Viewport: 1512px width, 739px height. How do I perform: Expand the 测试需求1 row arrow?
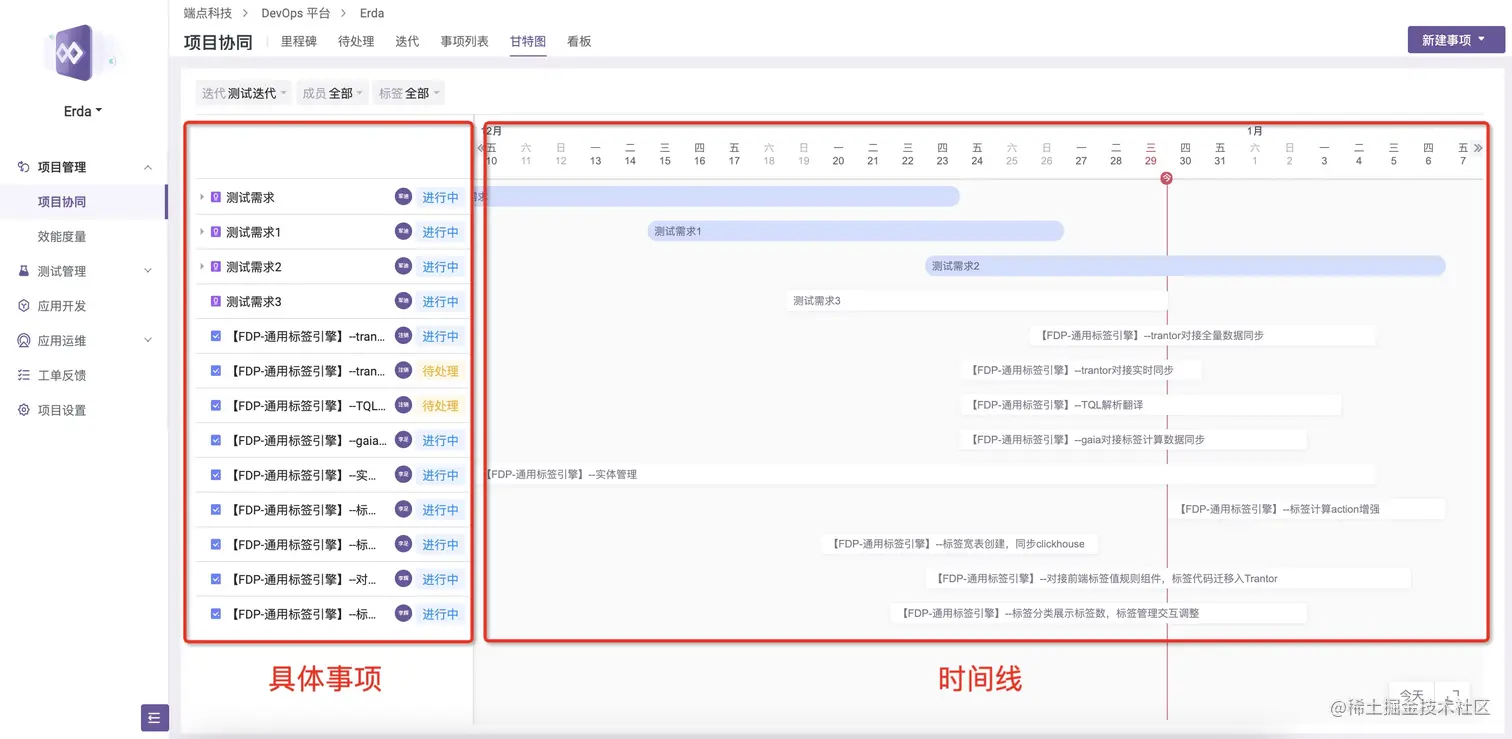point(202,232)
